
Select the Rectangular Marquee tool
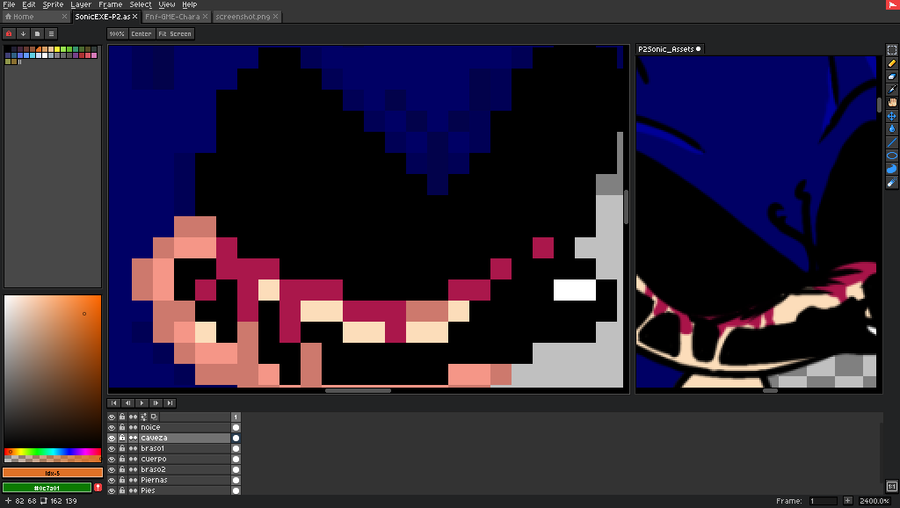[891, 50]
